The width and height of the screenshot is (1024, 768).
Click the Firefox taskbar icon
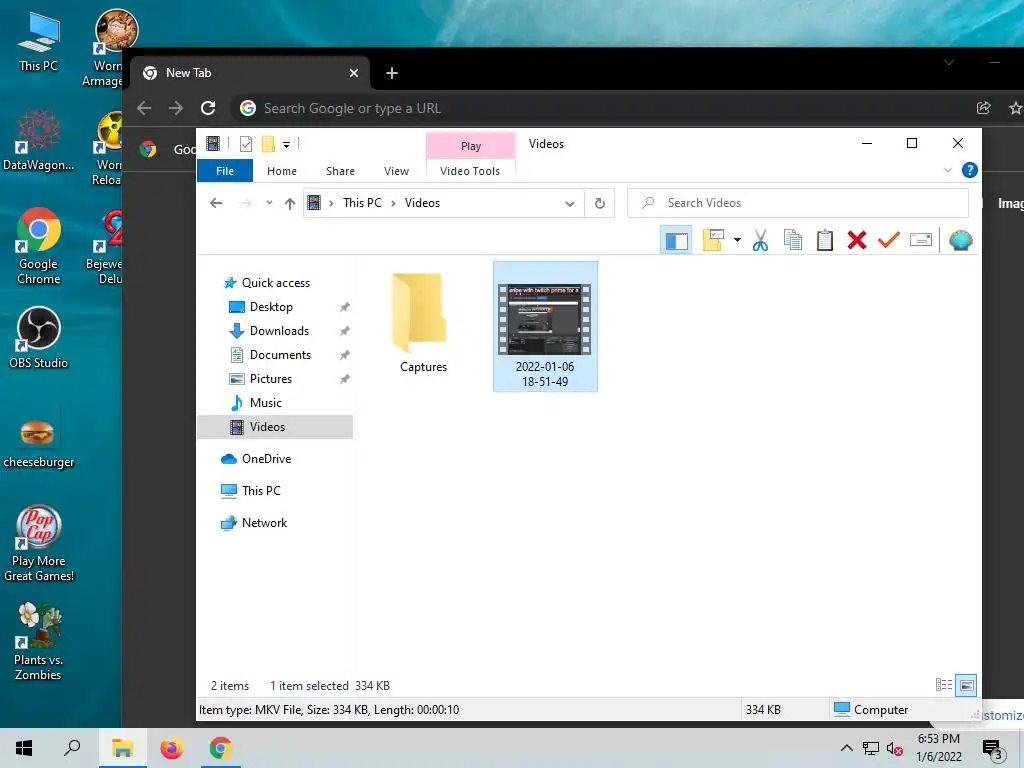pos(172,748)
